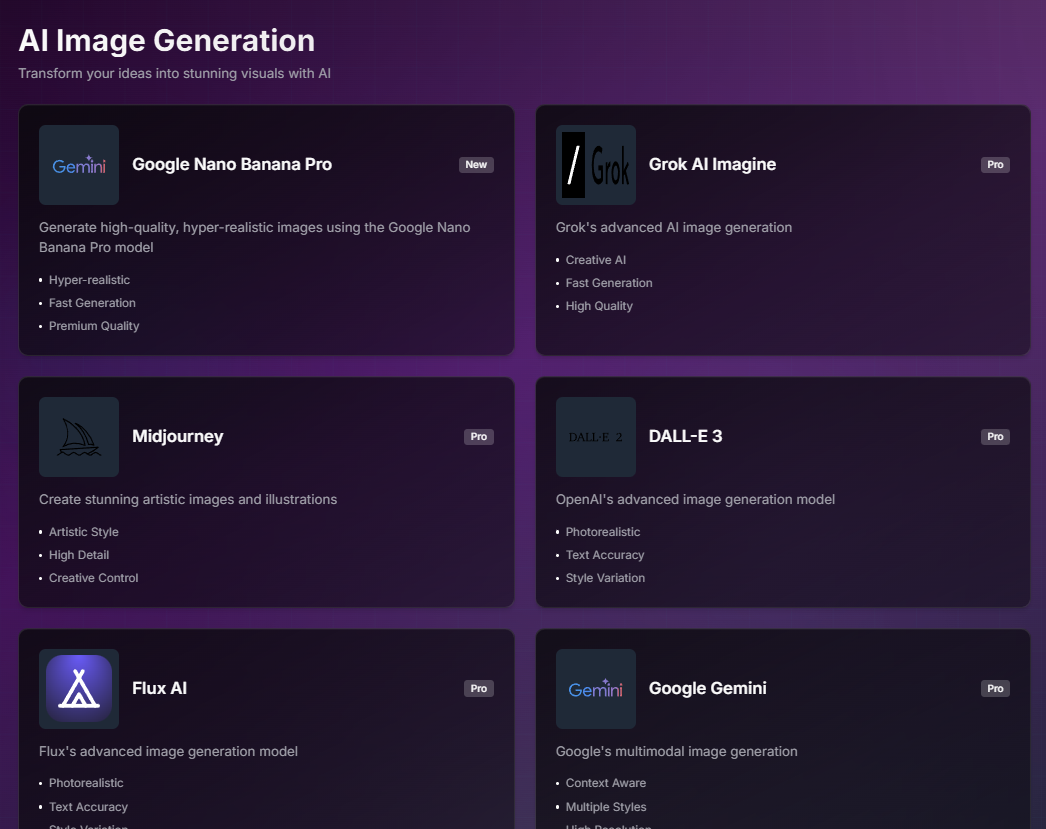Click the AI Image Generation page heading
Image resolution: width=1046 pixels, height=829 pixels.
[x=167, y=41]
